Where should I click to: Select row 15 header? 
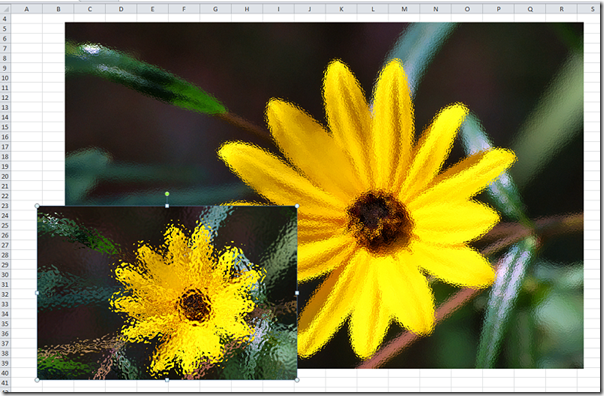coord(5,127)
